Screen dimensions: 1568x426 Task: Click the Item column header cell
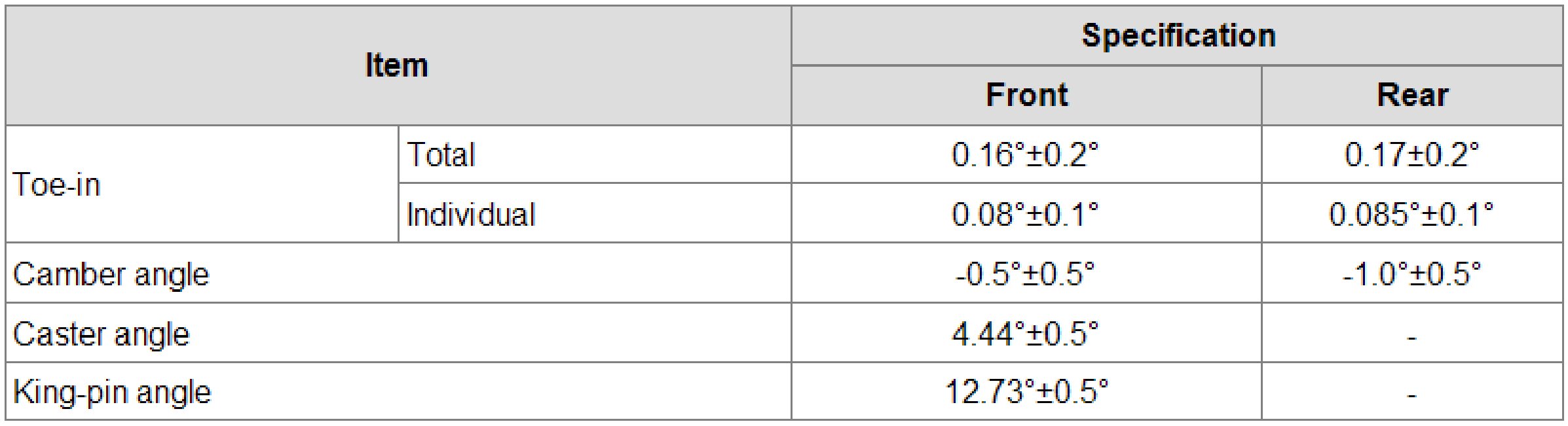click(x=397, y=65)
